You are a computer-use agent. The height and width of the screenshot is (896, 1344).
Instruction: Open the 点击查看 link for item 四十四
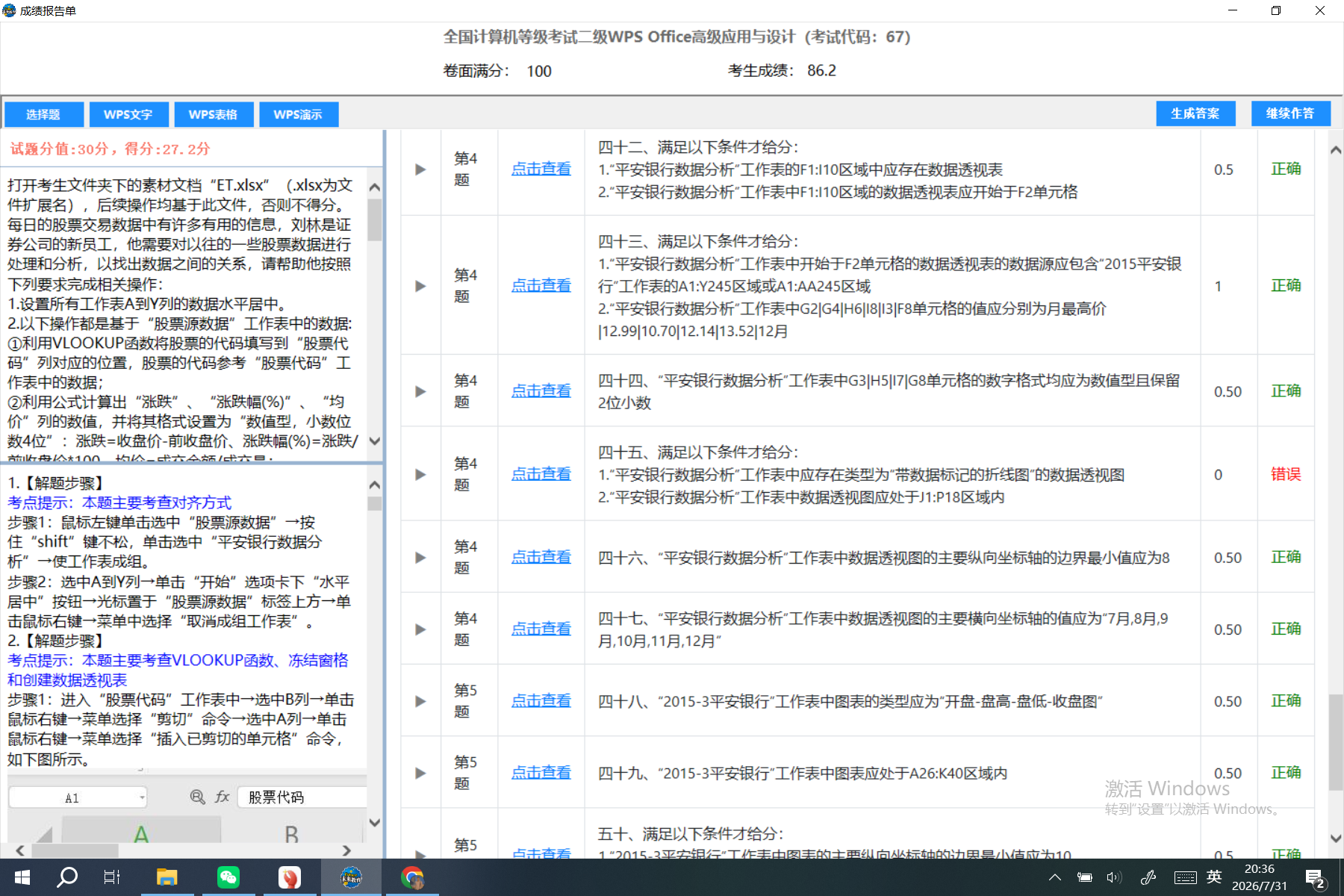[541, 391]
